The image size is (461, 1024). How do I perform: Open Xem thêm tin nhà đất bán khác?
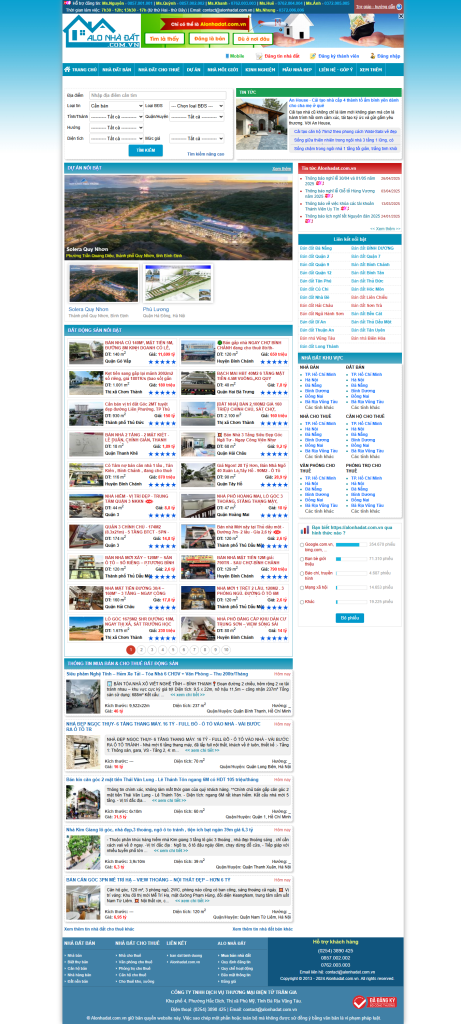(x=263, y=929)
